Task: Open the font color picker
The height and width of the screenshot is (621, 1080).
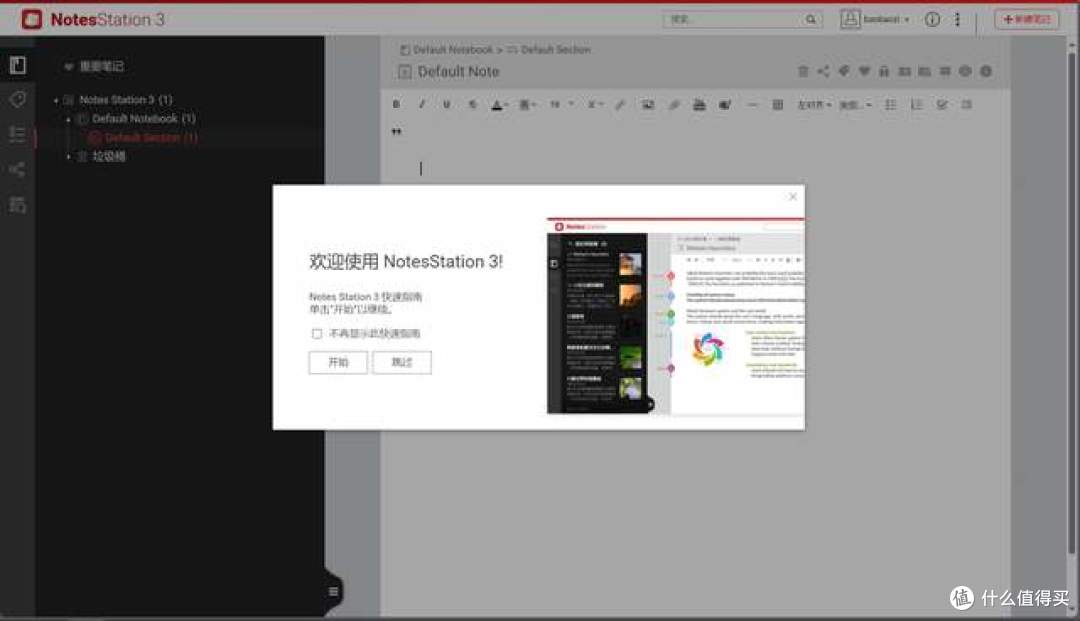Action: [499, 105]
